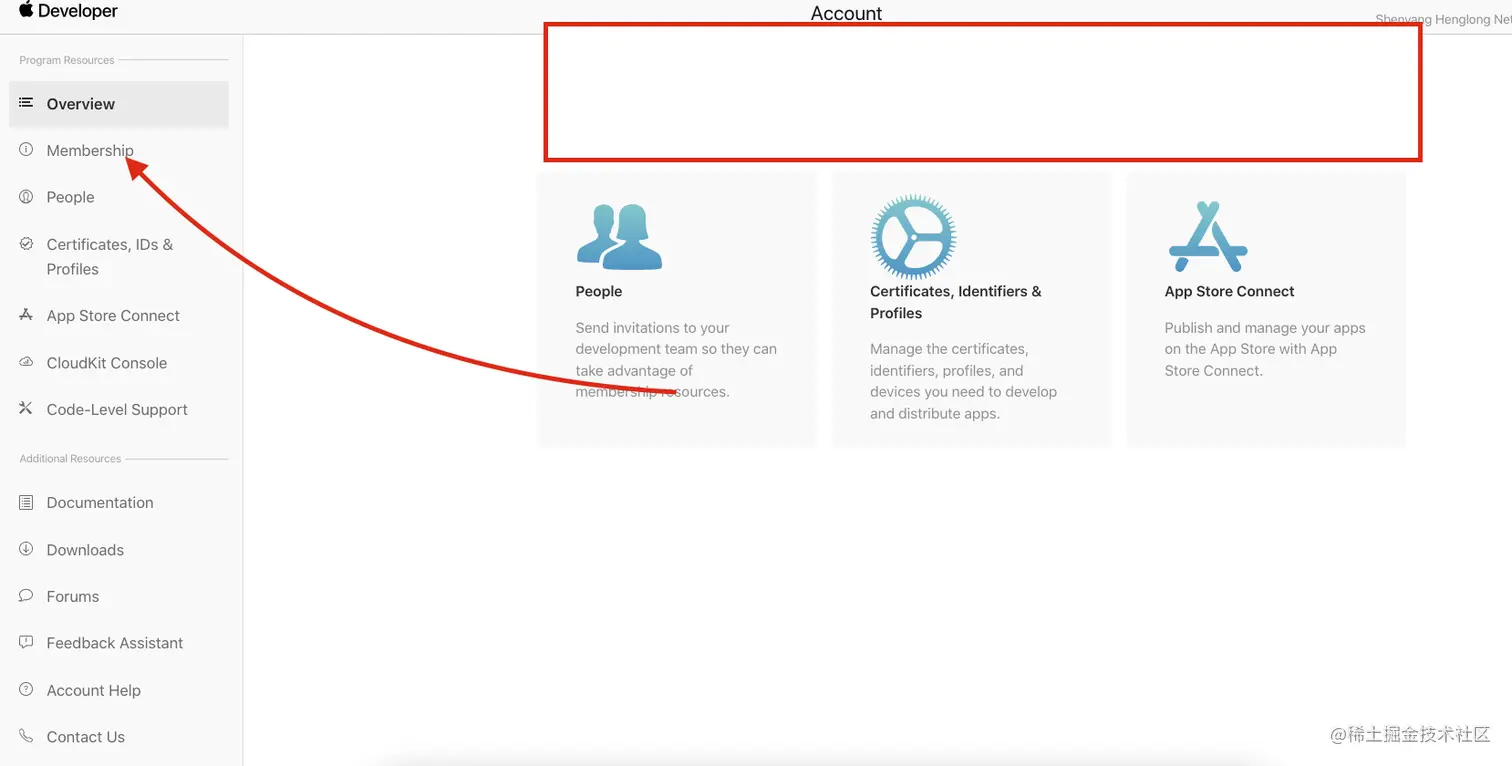Go to People in the sidebar
The width and height of the screenshot is (1512, 766).
pyautogui.click(x=70, y=197)
